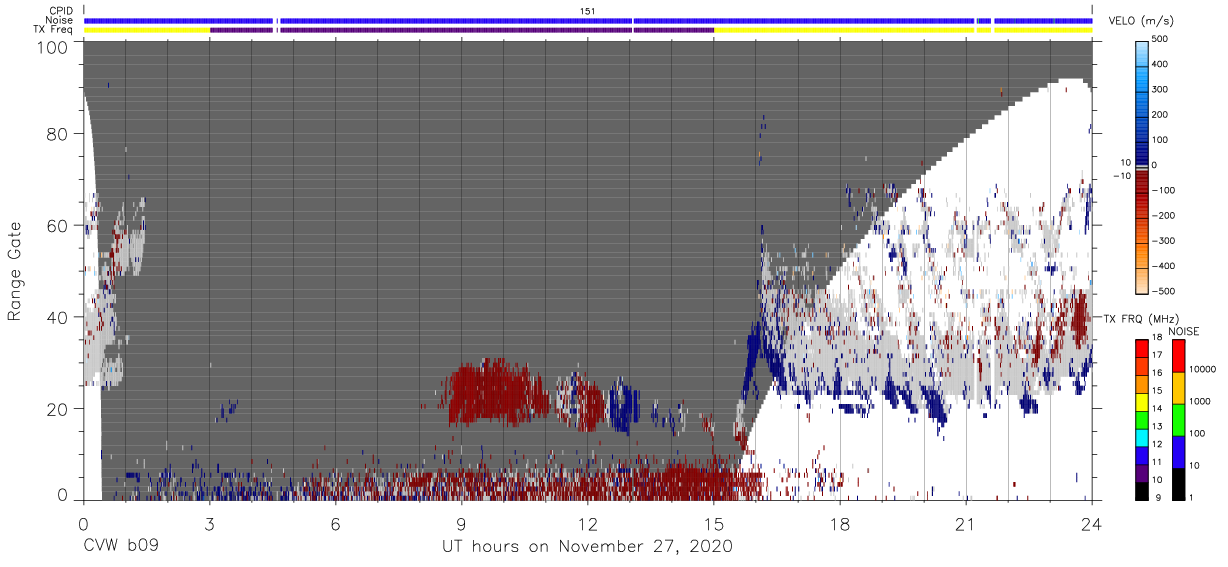Viewport: 1228px width, 567px height.
Task: Click the purple TX Freq bar segment from 3 to 13 UT
Action: tap(462, 30)
